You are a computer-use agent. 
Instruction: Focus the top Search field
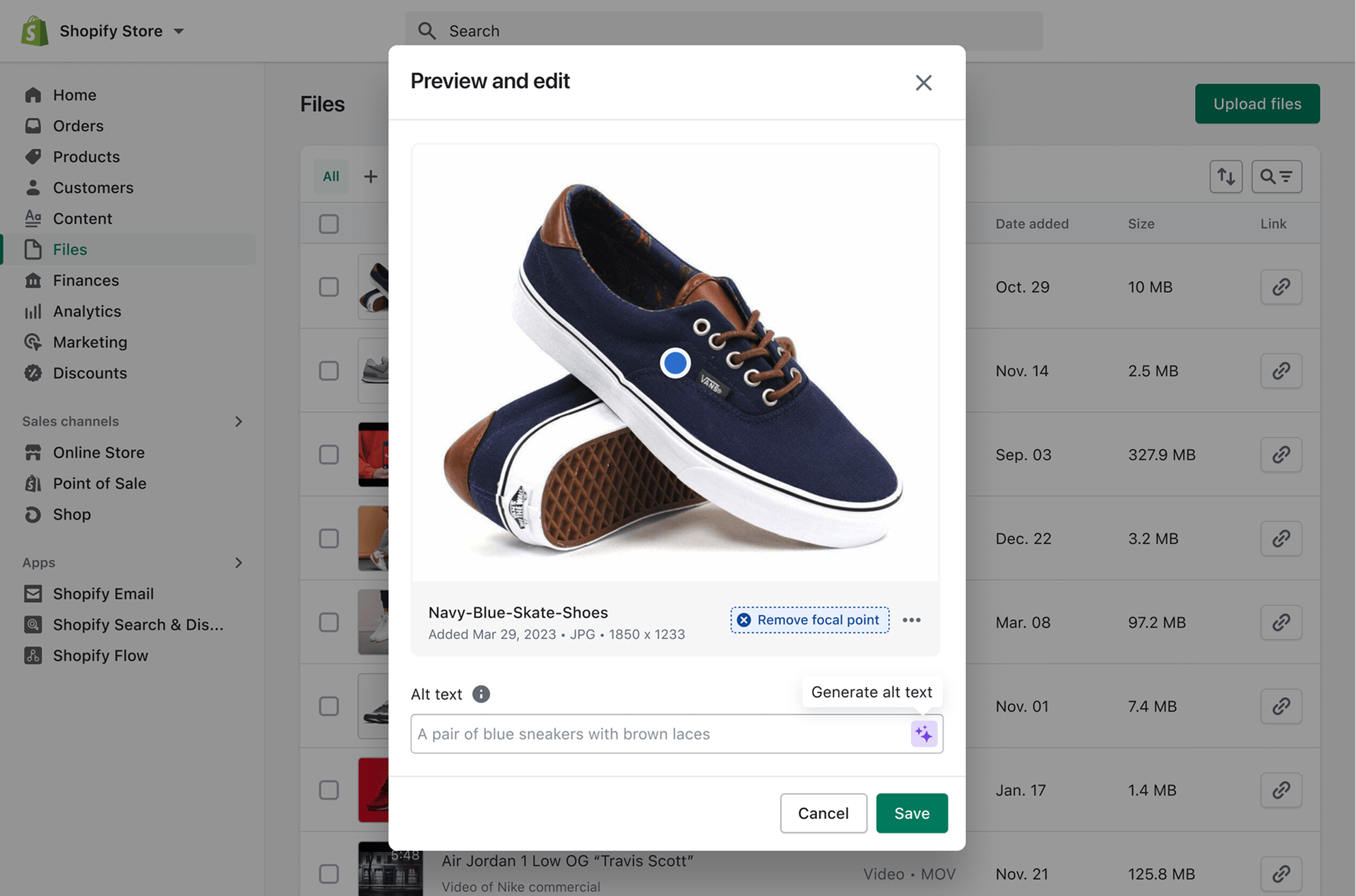(723, 31)
